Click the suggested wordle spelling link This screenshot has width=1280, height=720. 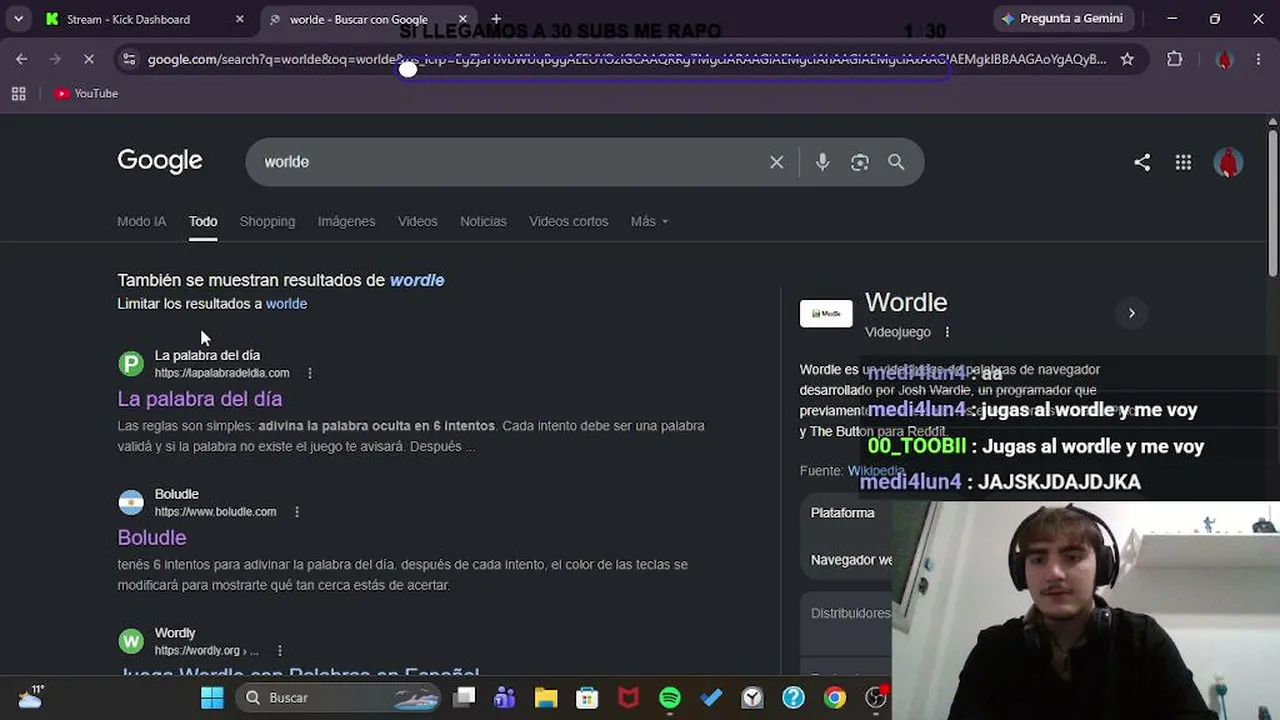417,280
